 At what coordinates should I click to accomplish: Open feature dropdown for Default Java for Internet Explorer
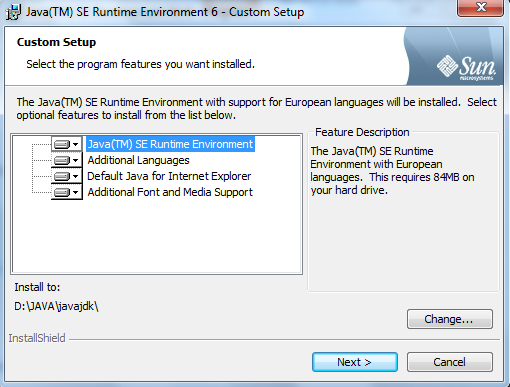[x=67, y=176]
